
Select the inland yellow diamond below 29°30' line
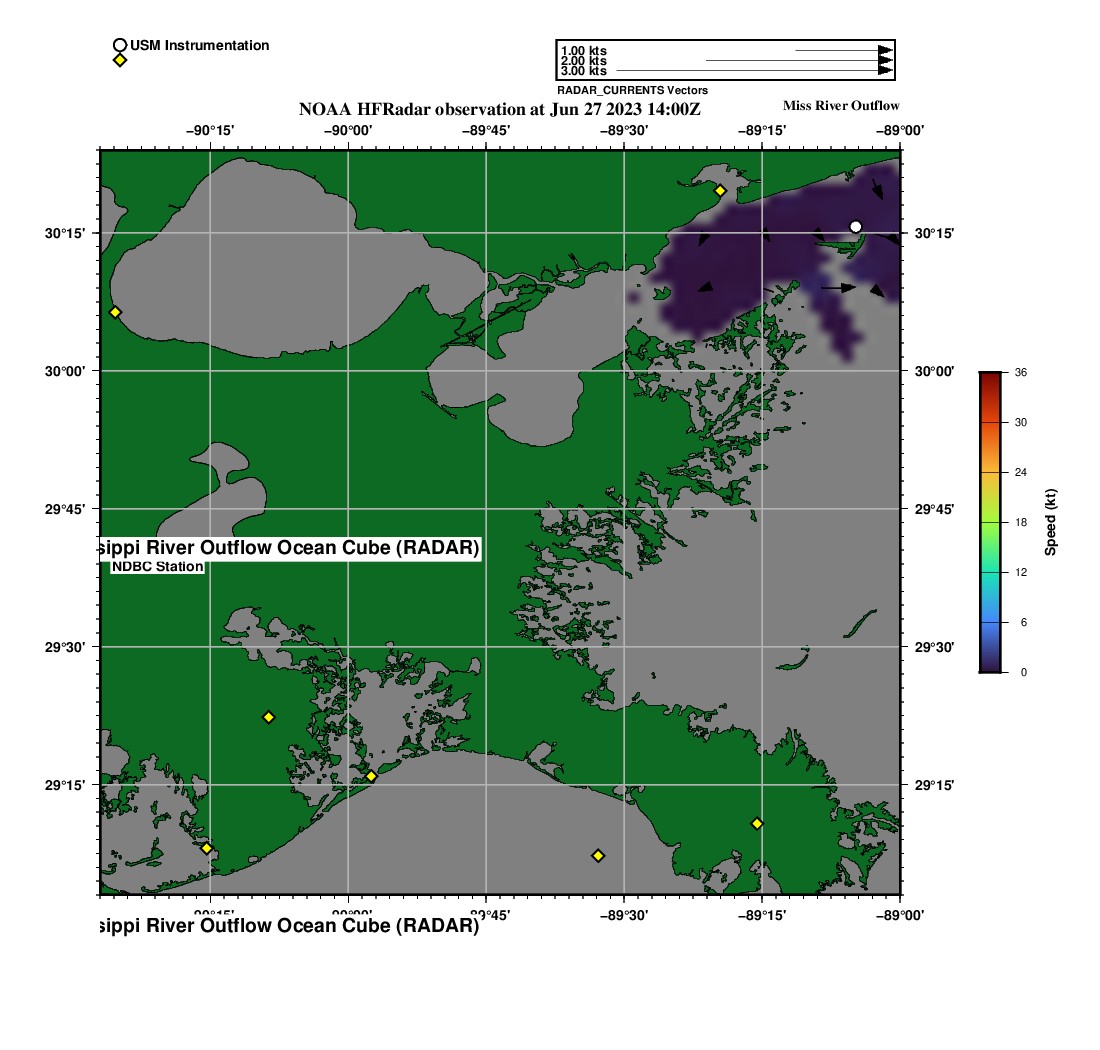coord(268,717)
